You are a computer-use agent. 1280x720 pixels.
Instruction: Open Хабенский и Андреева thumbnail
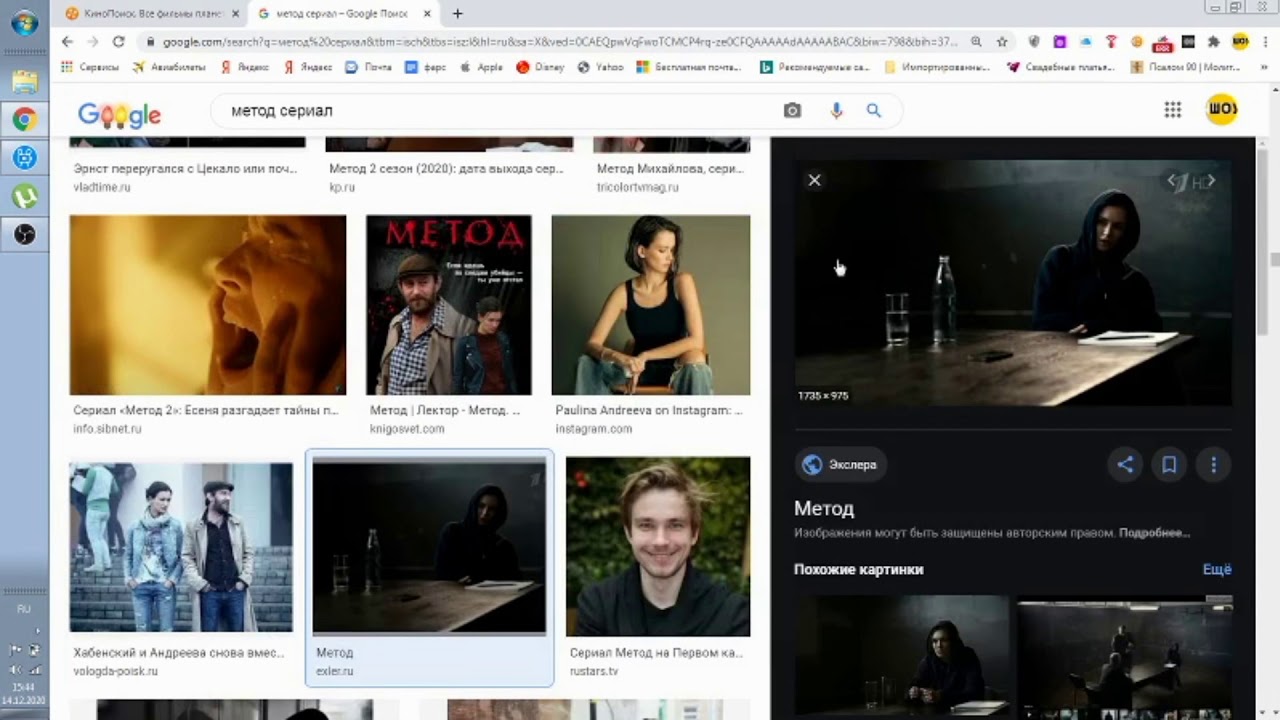coord(181,547)
